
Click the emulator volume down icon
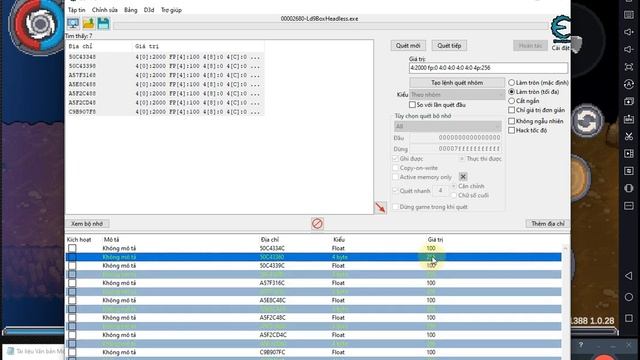629,49
